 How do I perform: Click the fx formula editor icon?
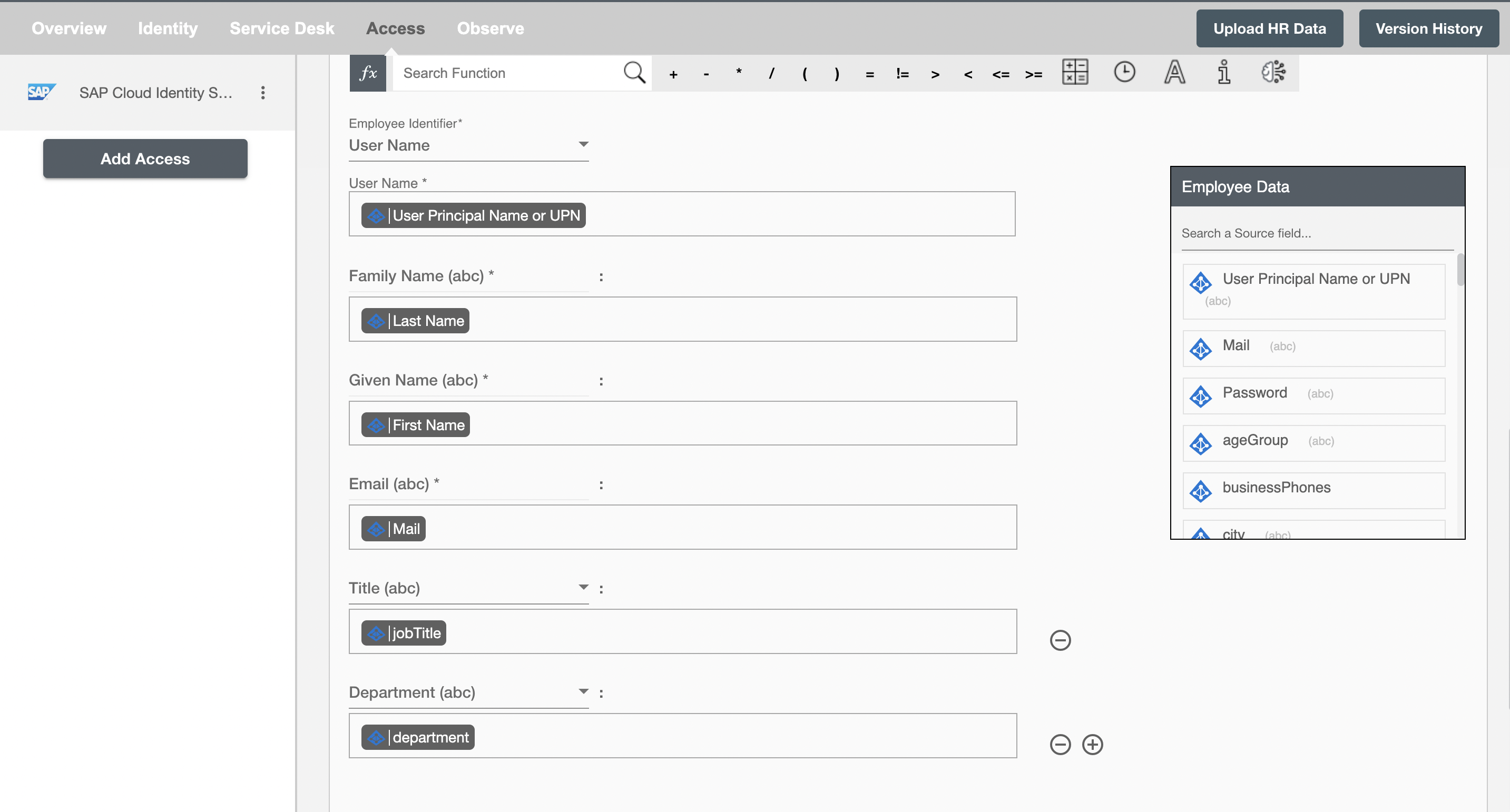368,73
